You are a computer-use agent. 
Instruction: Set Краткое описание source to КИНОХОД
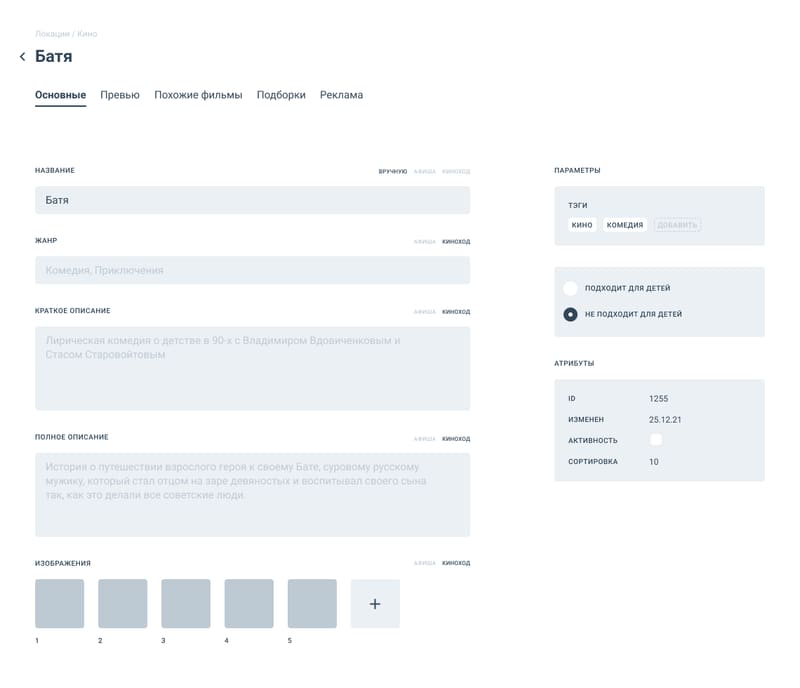click(456, 311)
